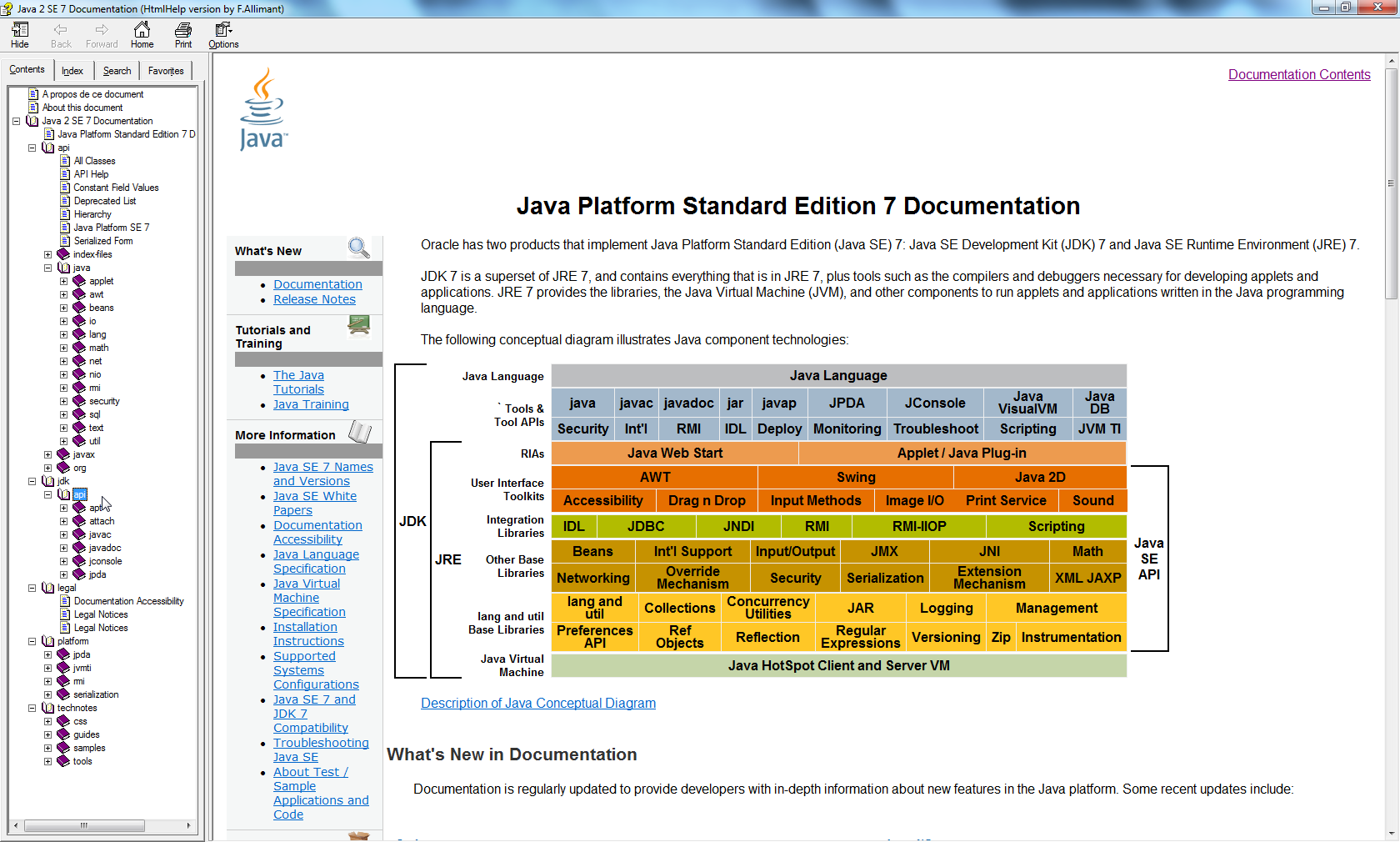Screen dimensions: 1400x842
Task: Click the Swing cell in the diagram
Action: pos(856,477)
